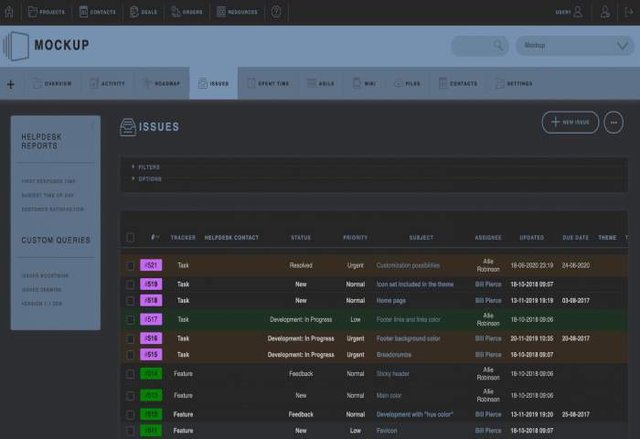Open the Mockup project dropdown

pos(575,45)
